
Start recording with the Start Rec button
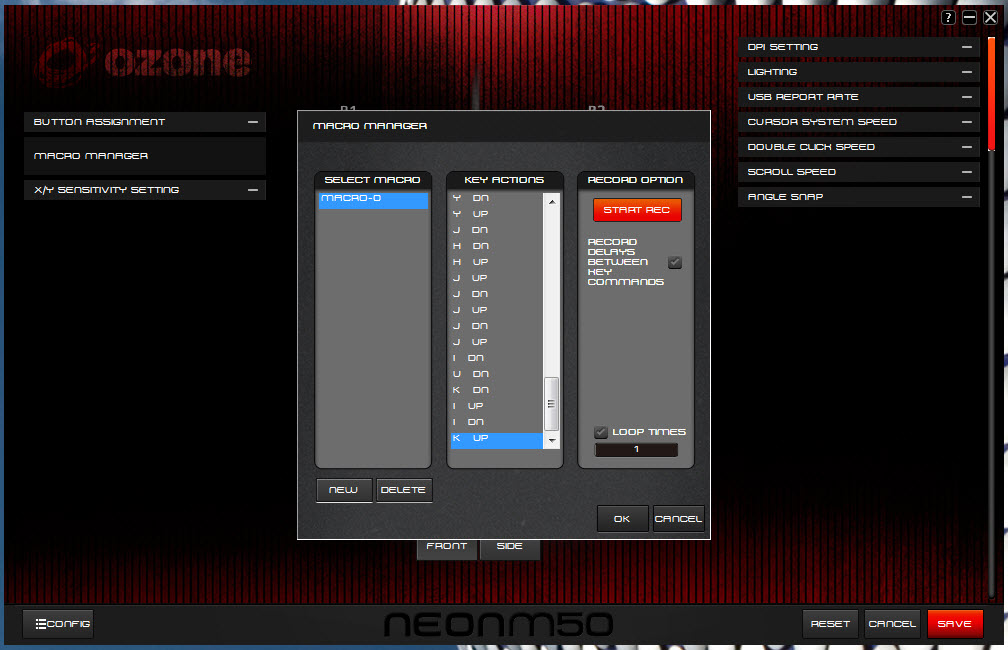(x=637, y=210)
